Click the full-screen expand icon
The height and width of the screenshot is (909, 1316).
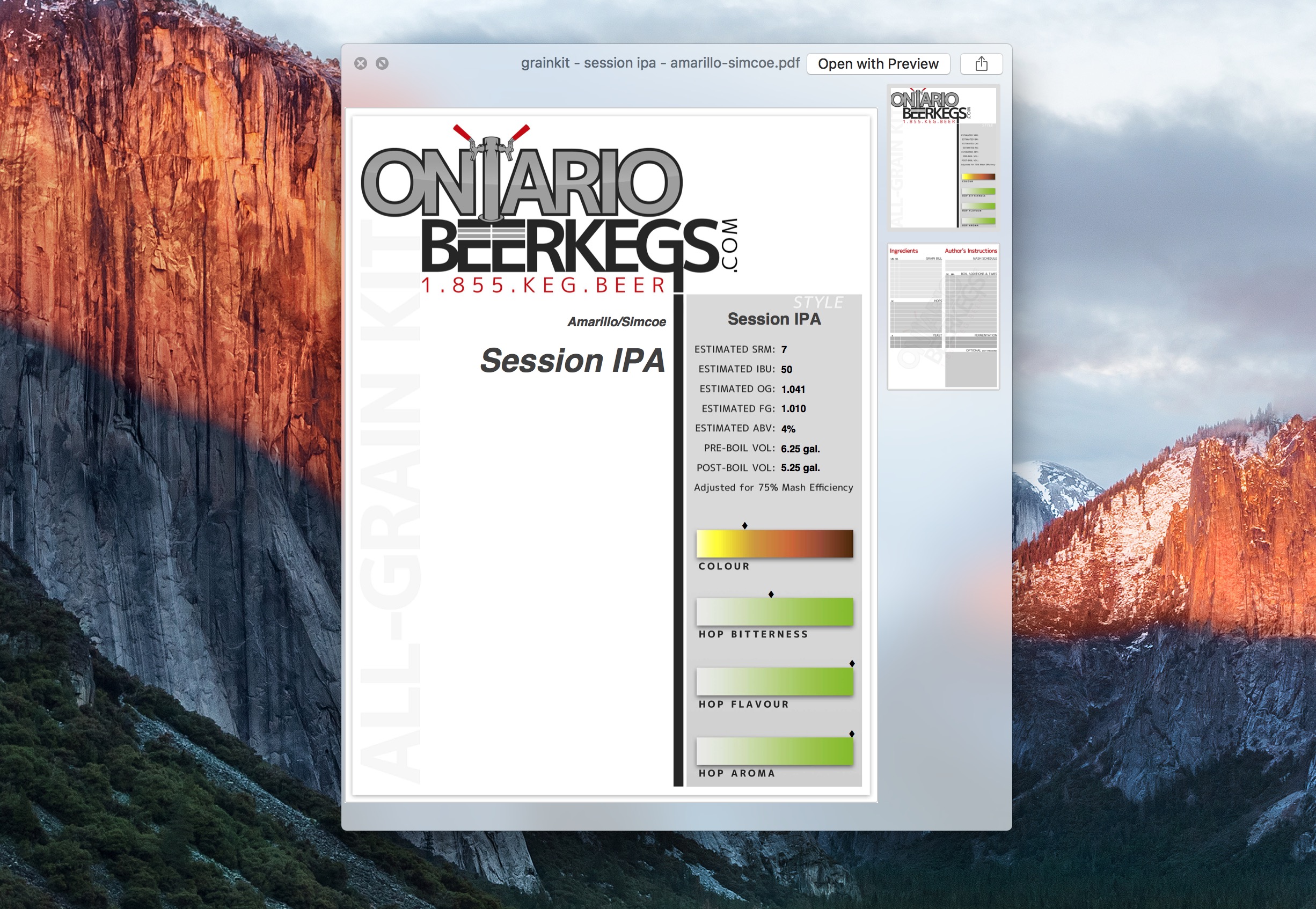click(x=382, y=63)
